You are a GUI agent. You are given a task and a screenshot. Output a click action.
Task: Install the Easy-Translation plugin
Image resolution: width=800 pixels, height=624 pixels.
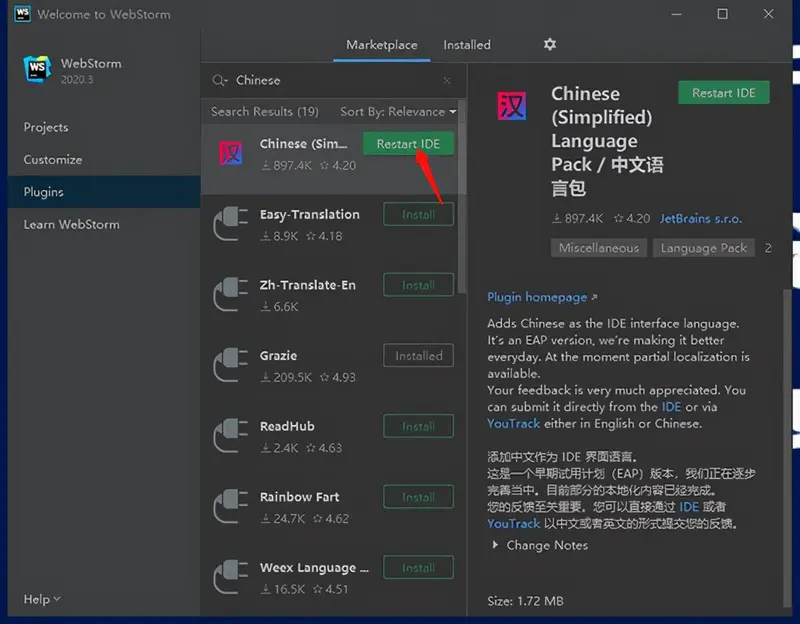[418, 214]
